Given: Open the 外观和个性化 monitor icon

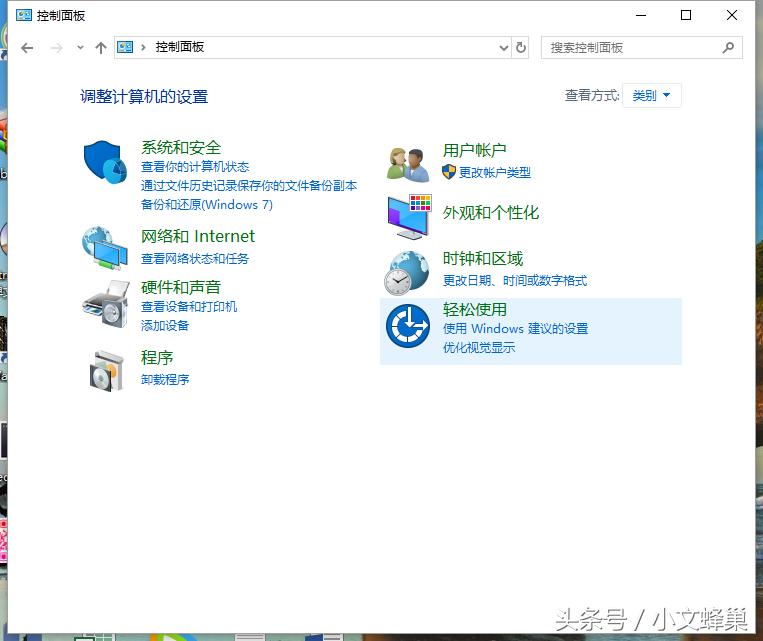Looking at the screenshot, I should 409,217.
